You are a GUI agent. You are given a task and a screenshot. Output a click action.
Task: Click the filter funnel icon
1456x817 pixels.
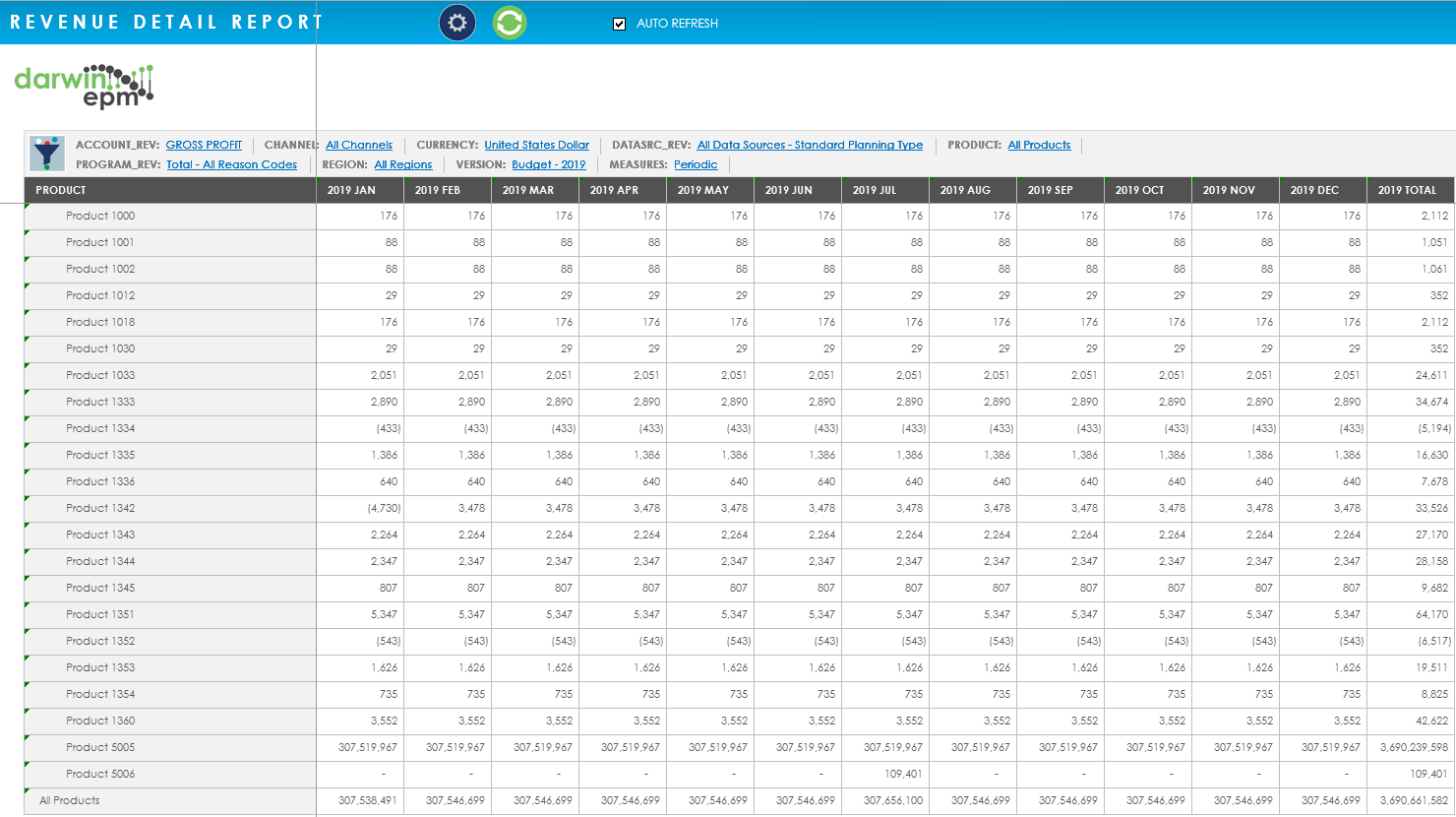click(46, 154)
